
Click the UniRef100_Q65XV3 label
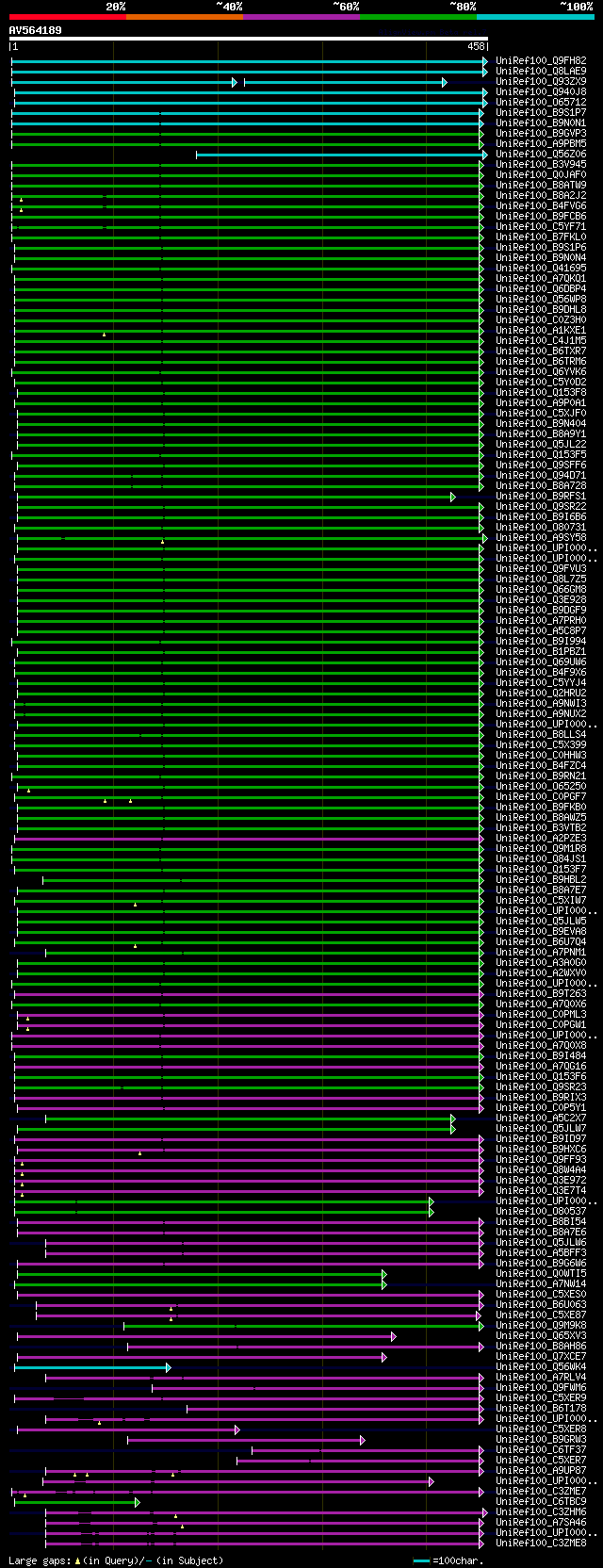coord(541,1336)
